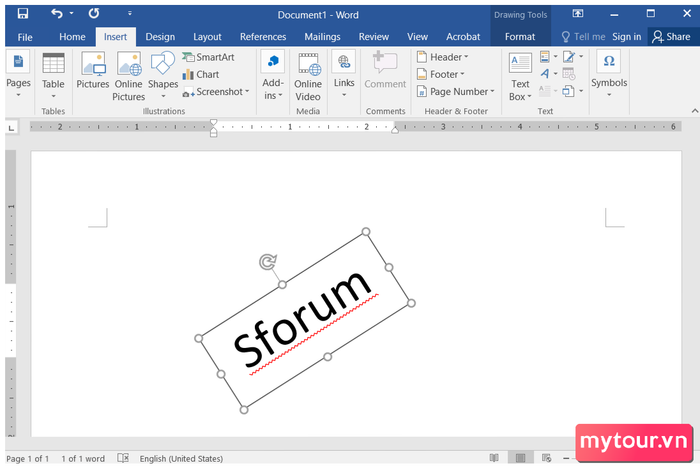
Task: Open the Acrobat tab
Action: coord(463,37)
